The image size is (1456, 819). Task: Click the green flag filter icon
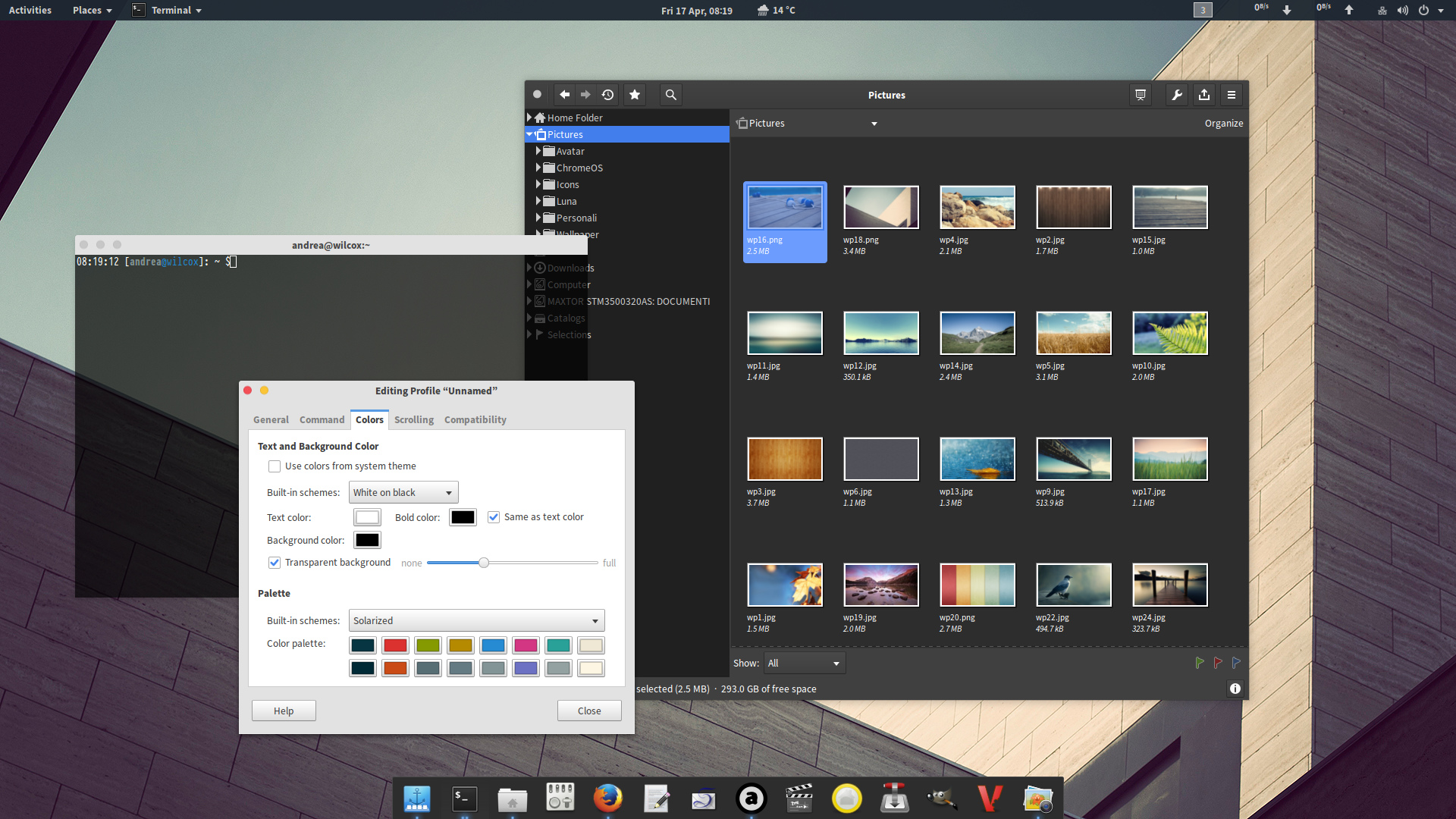pos(1200,662)
